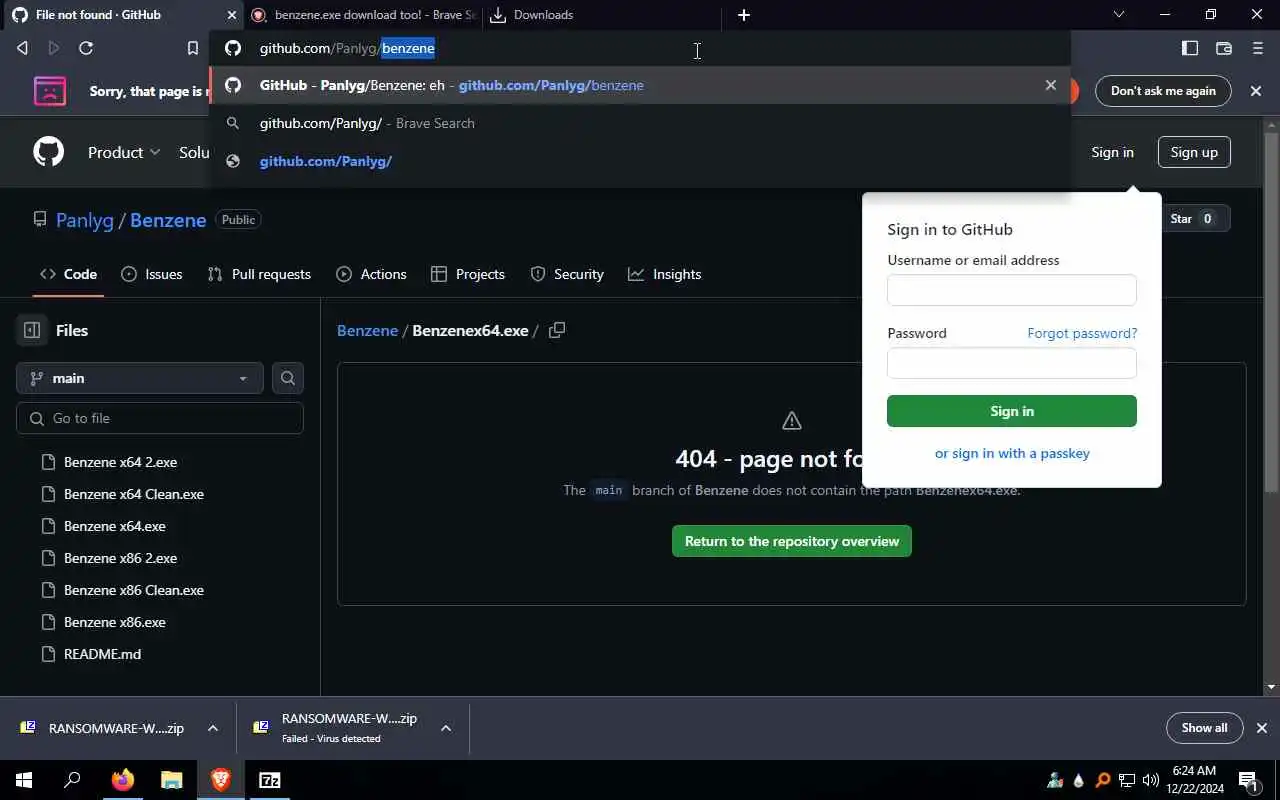Click the Forgot password? link
The image size is (1280, 800).
pos(1082,333)
